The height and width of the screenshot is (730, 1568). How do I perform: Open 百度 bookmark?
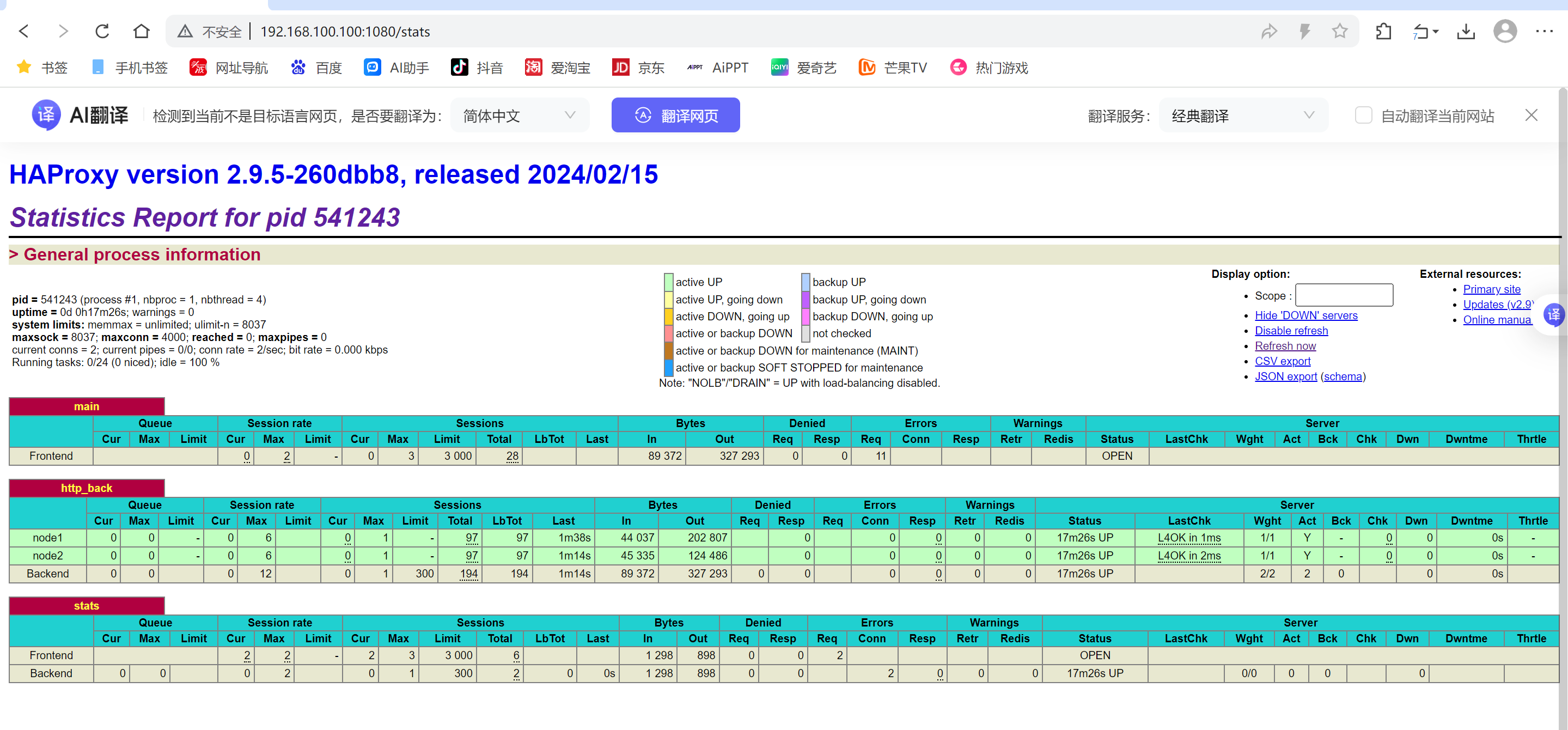316,68
